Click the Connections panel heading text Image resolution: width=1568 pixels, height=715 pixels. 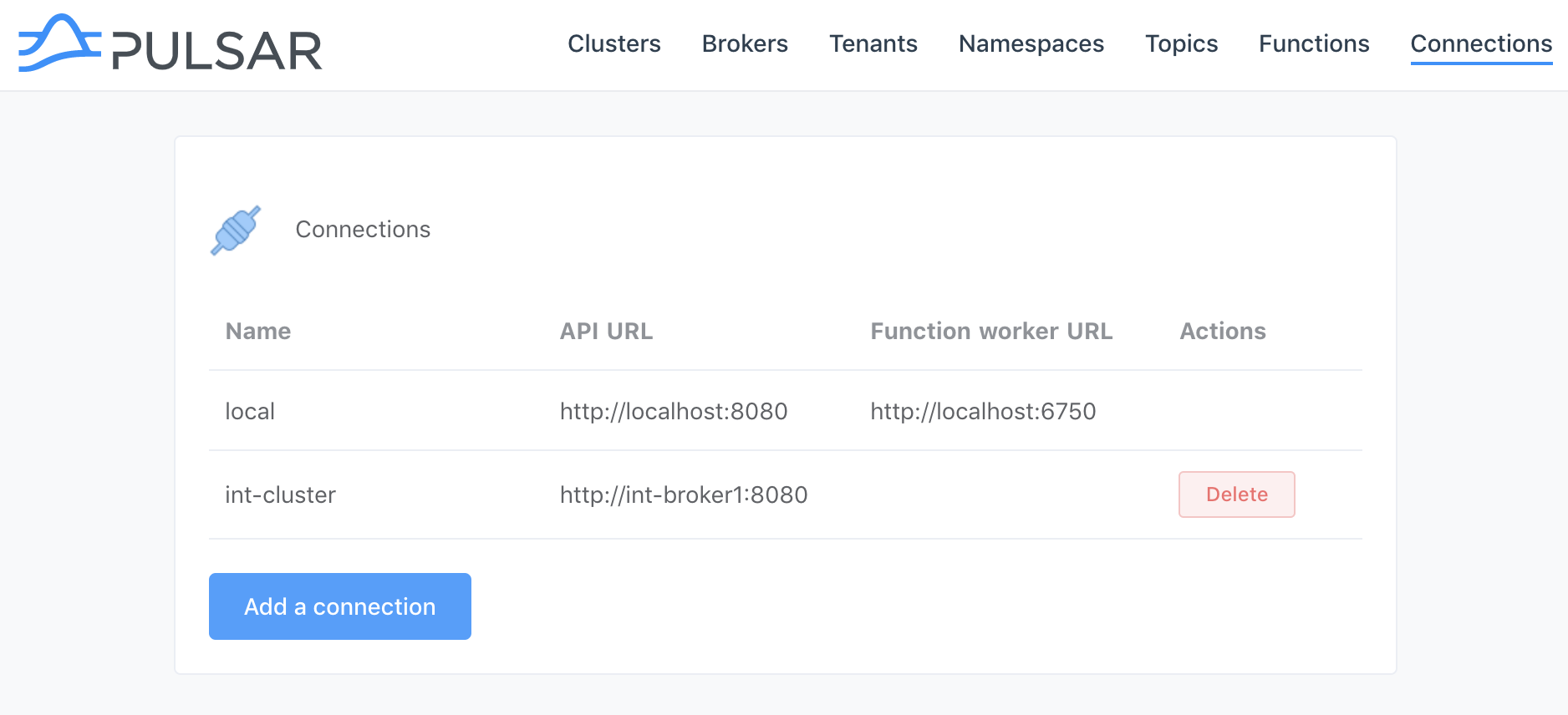pos(363,229)
